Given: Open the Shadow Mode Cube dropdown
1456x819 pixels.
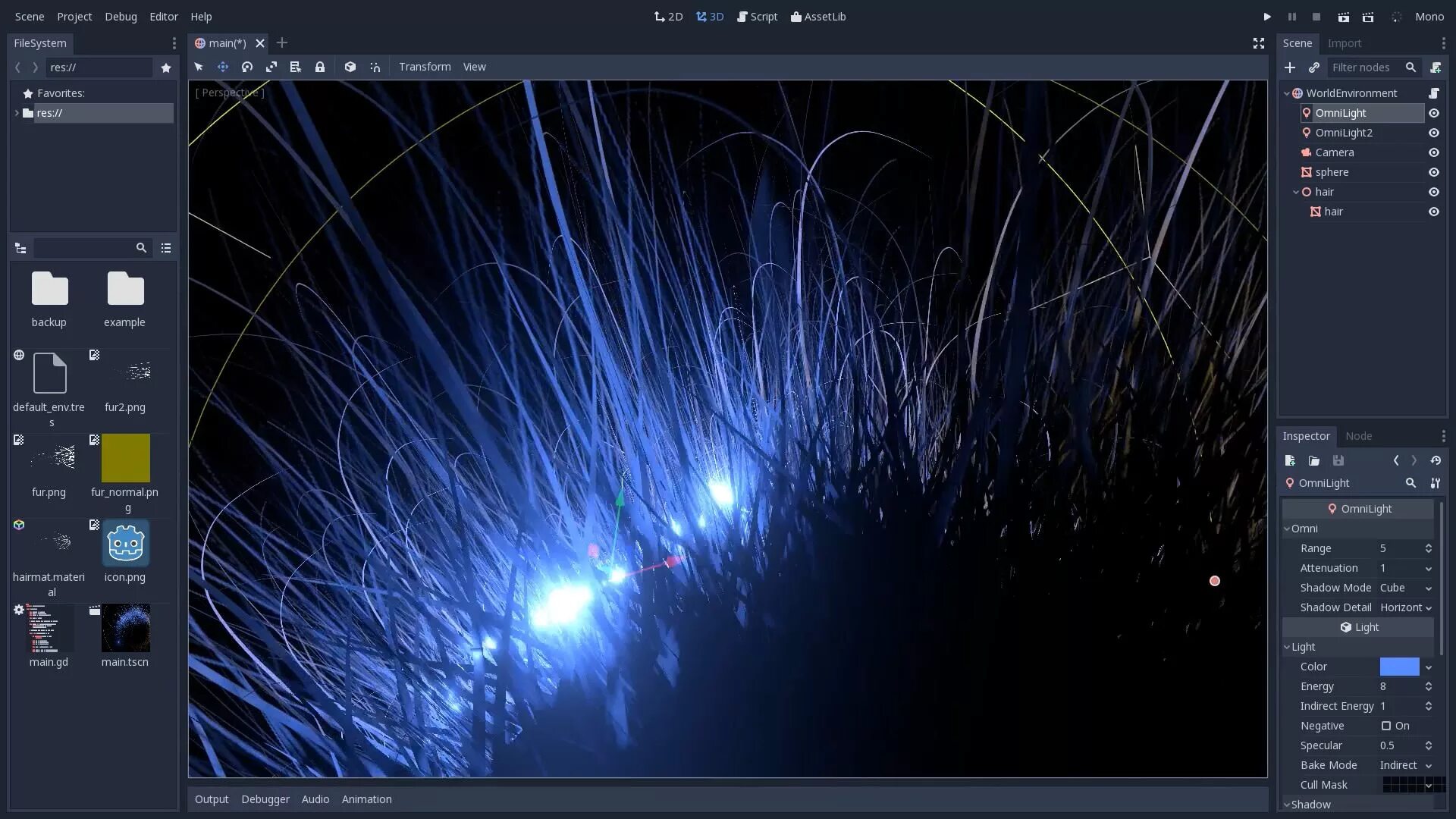Looking at the screenshot, I should click(x=1406, y=588).
